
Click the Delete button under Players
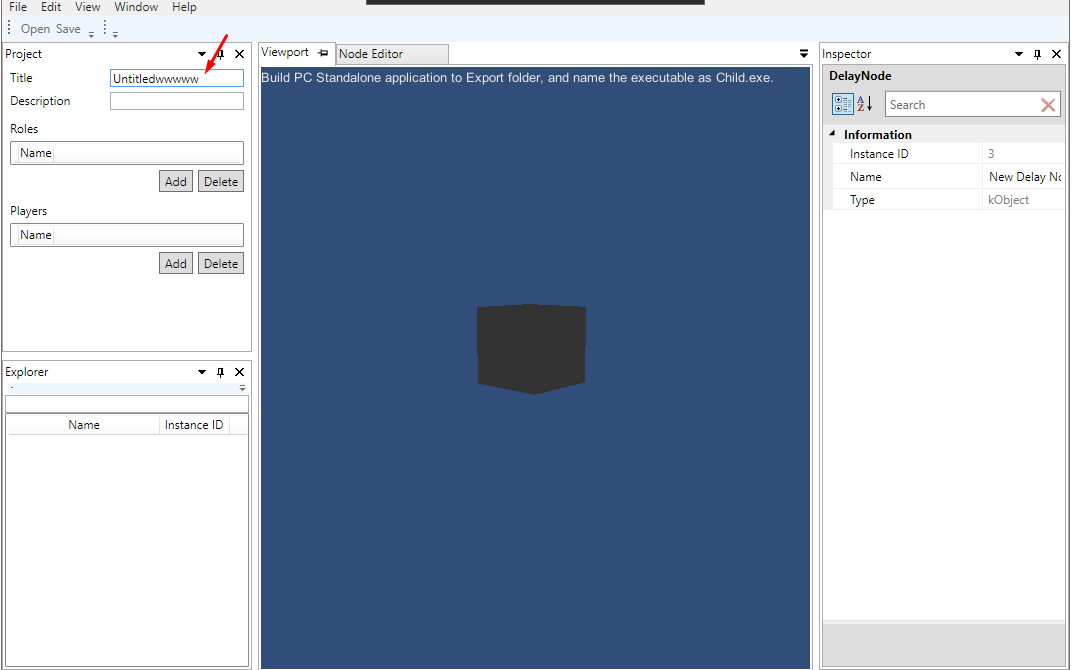[x=220, y=263]
